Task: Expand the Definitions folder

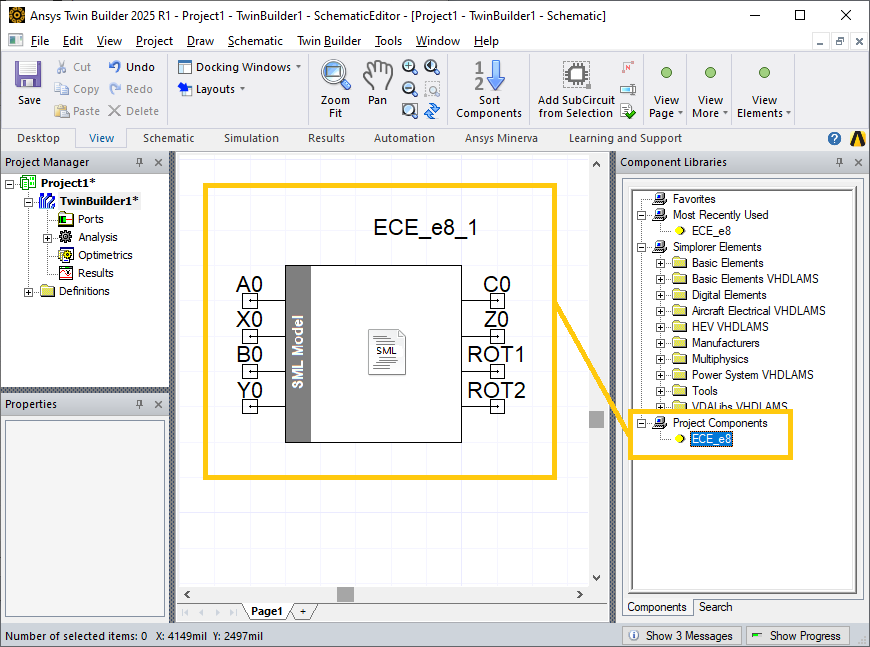Action: (x=28, y=292)
